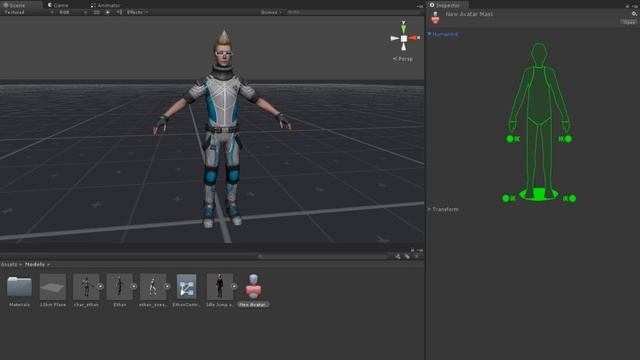Open the Effects dropdown in Scene toolbar
This screenshot has height=360, width=640.
coord(137,12)
